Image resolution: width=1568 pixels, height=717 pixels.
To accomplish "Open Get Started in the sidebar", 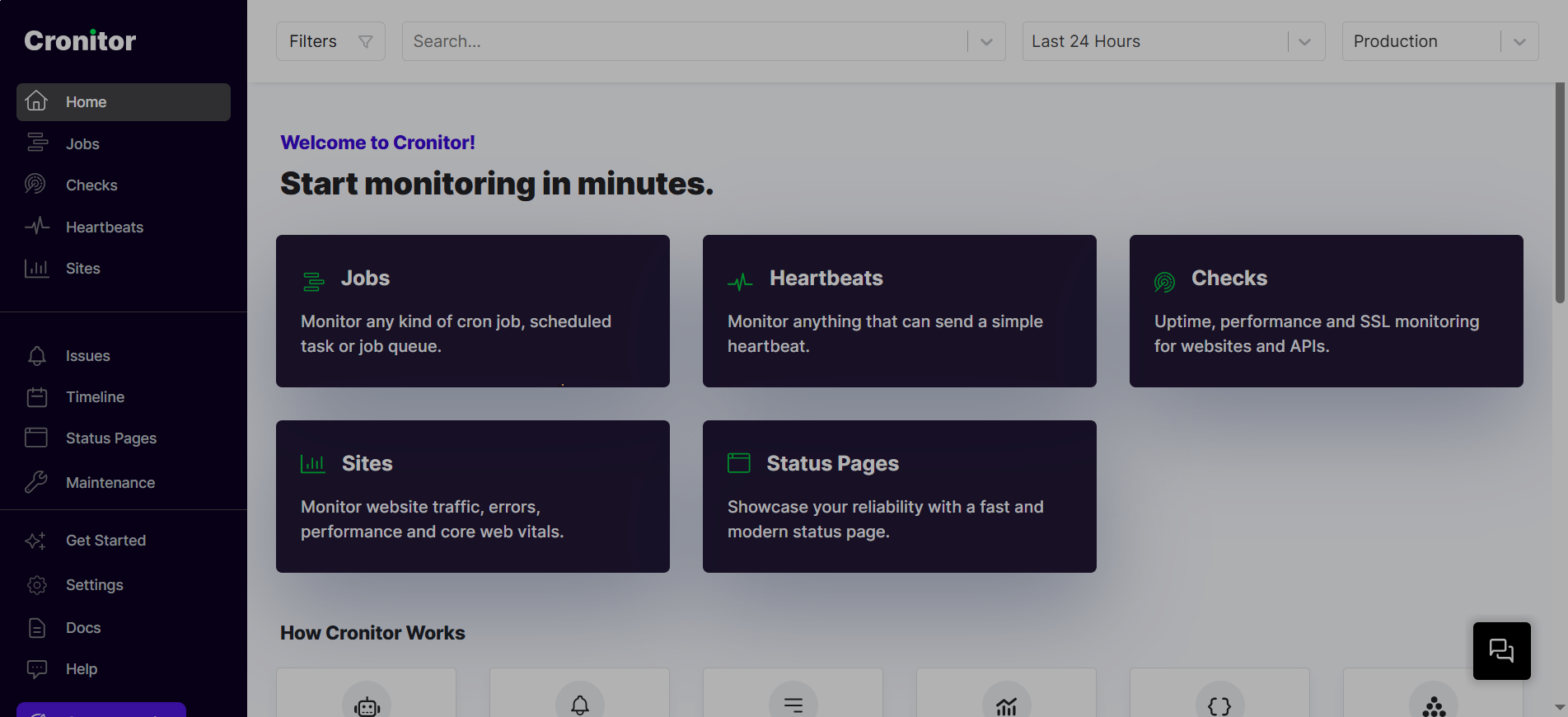I will [124, 540].
